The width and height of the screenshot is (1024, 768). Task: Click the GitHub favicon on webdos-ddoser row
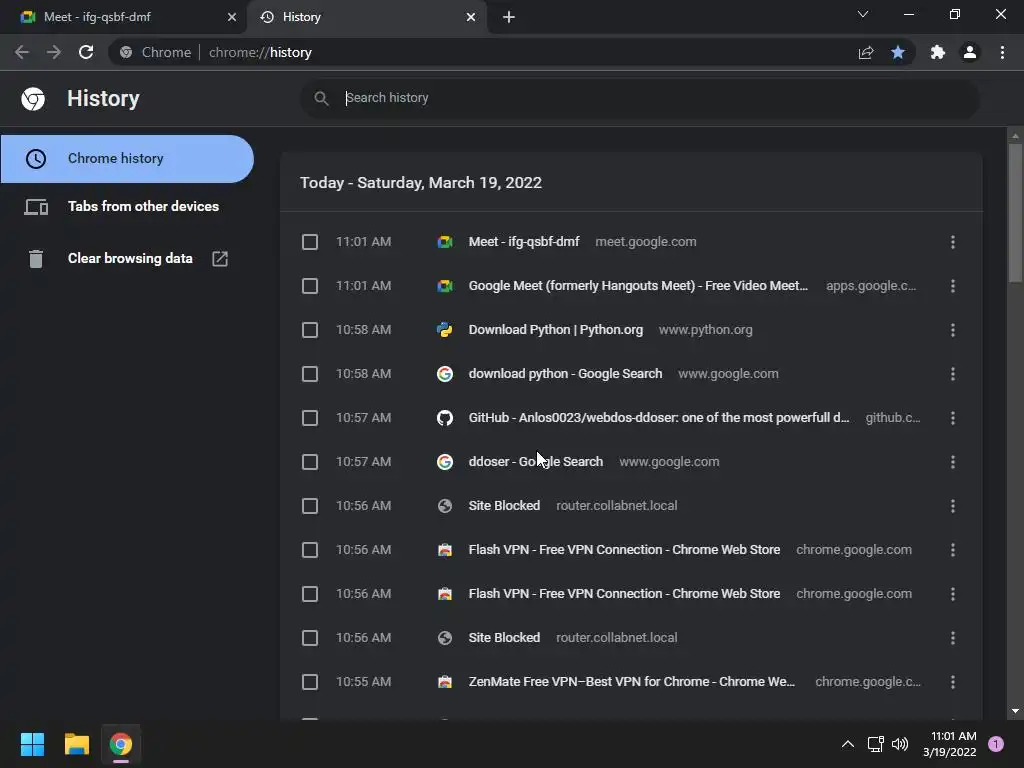coord(445,418)
